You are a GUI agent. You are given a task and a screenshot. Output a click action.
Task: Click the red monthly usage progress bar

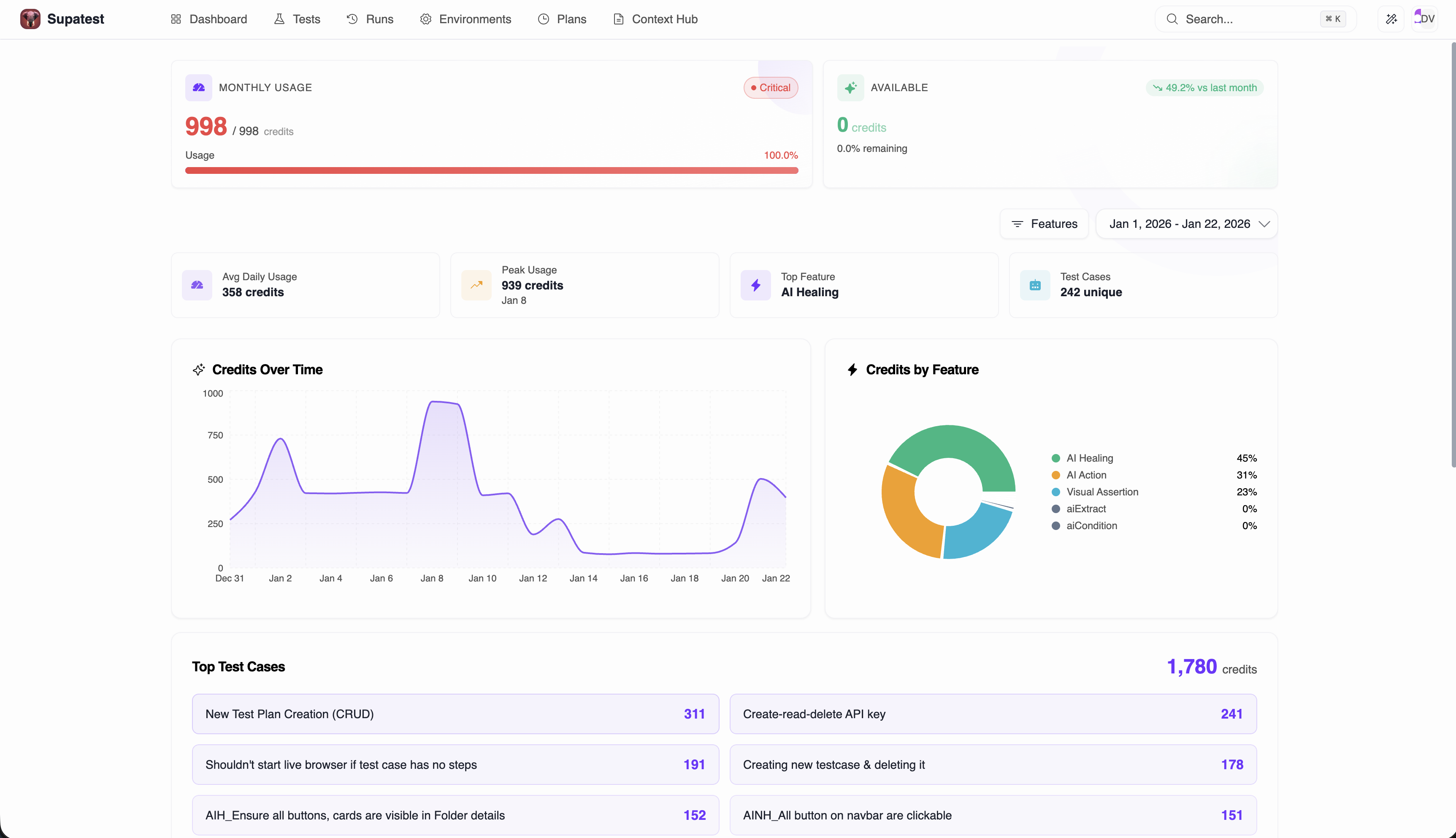pyautogui.click(x=491, y=170)
